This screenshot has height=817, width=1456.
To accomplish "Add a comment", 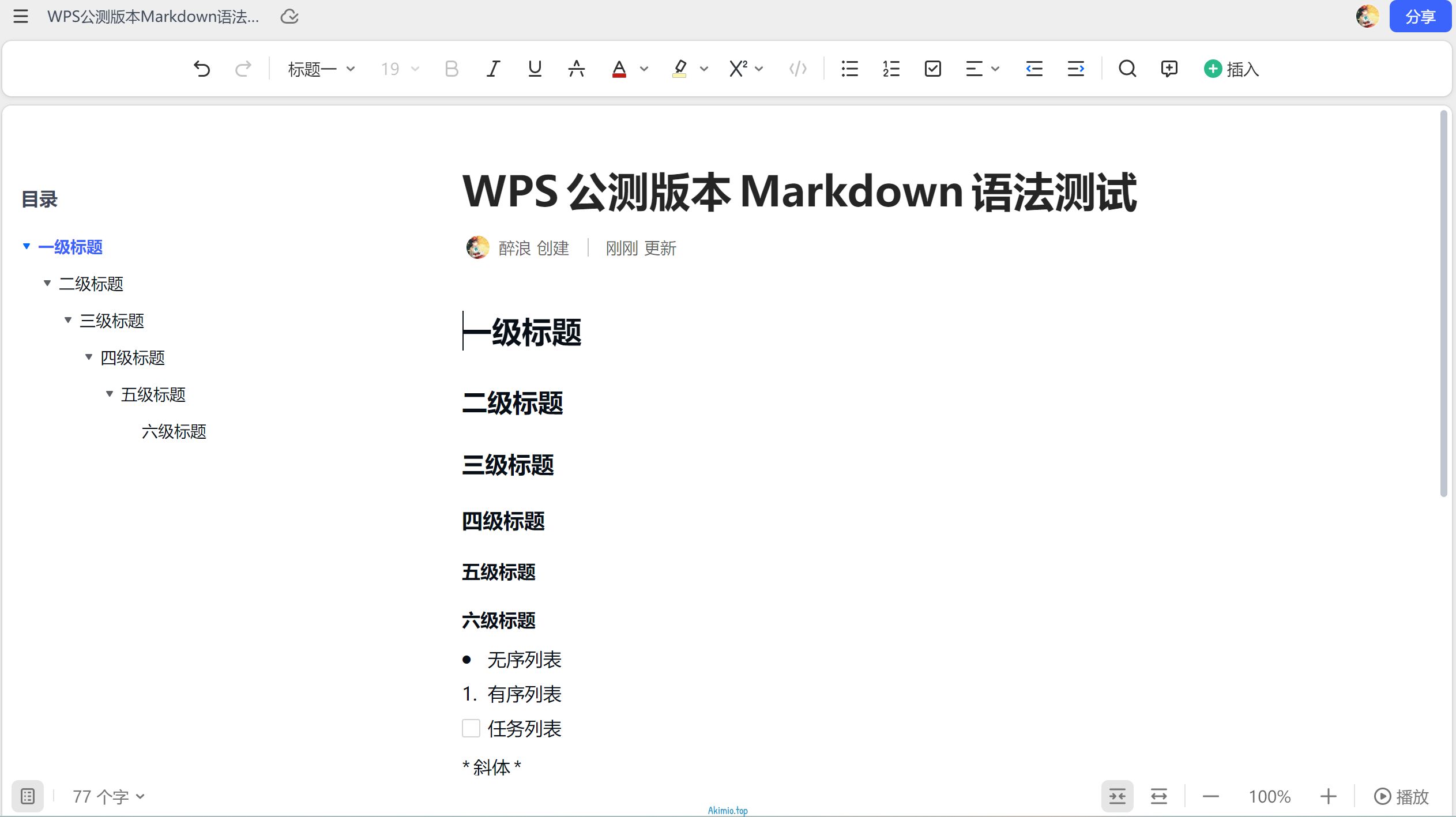I will (1169, 69).
